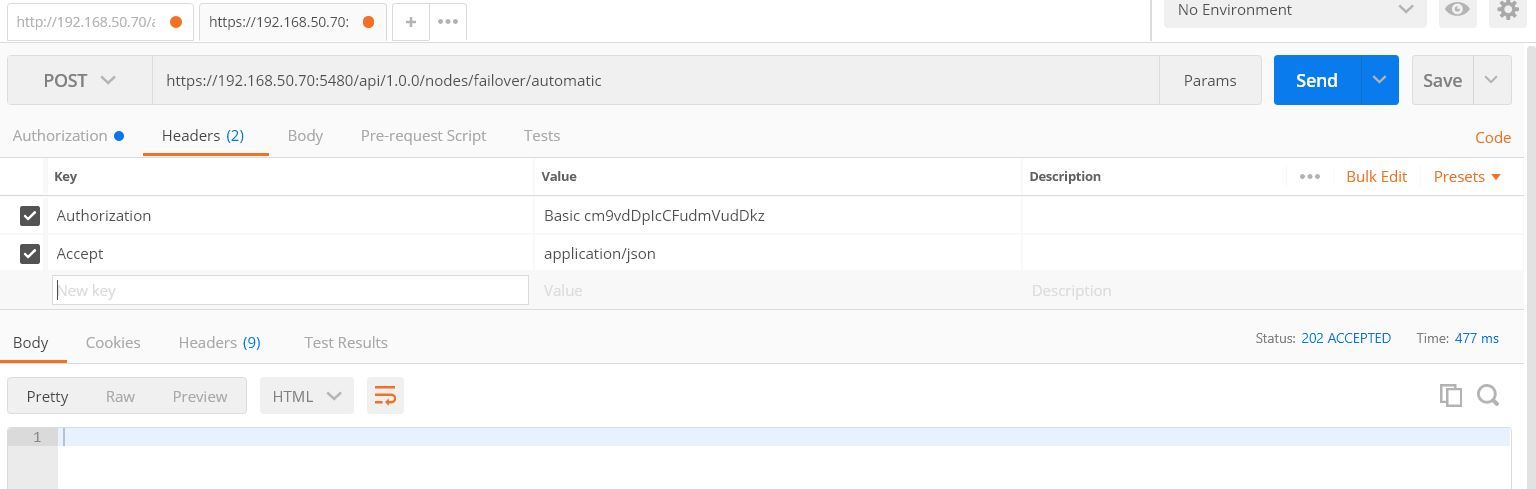This screenshot has width=1536, height=489.
Task: Select the Raw response view
Action: (120, 396)
